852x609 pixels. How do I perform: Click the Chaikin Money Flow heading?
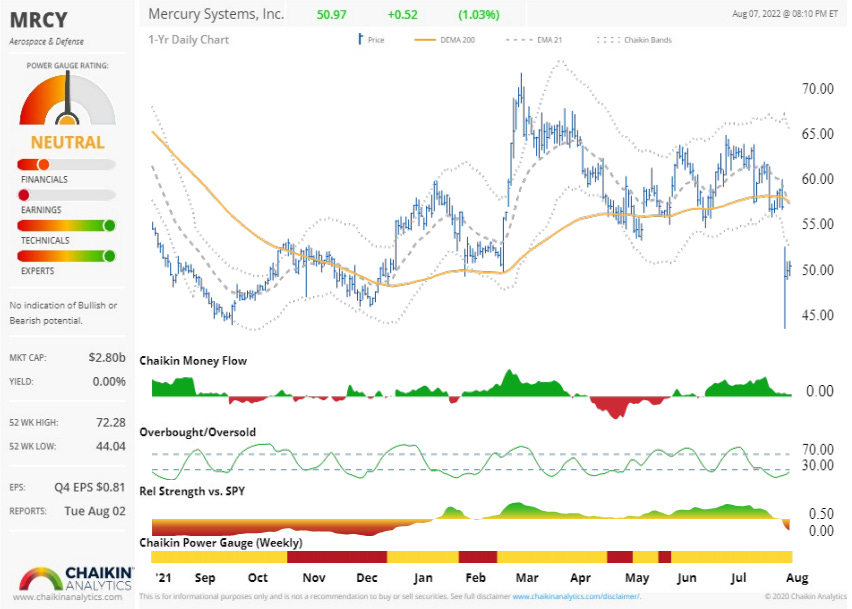click(x=193, y=361)
